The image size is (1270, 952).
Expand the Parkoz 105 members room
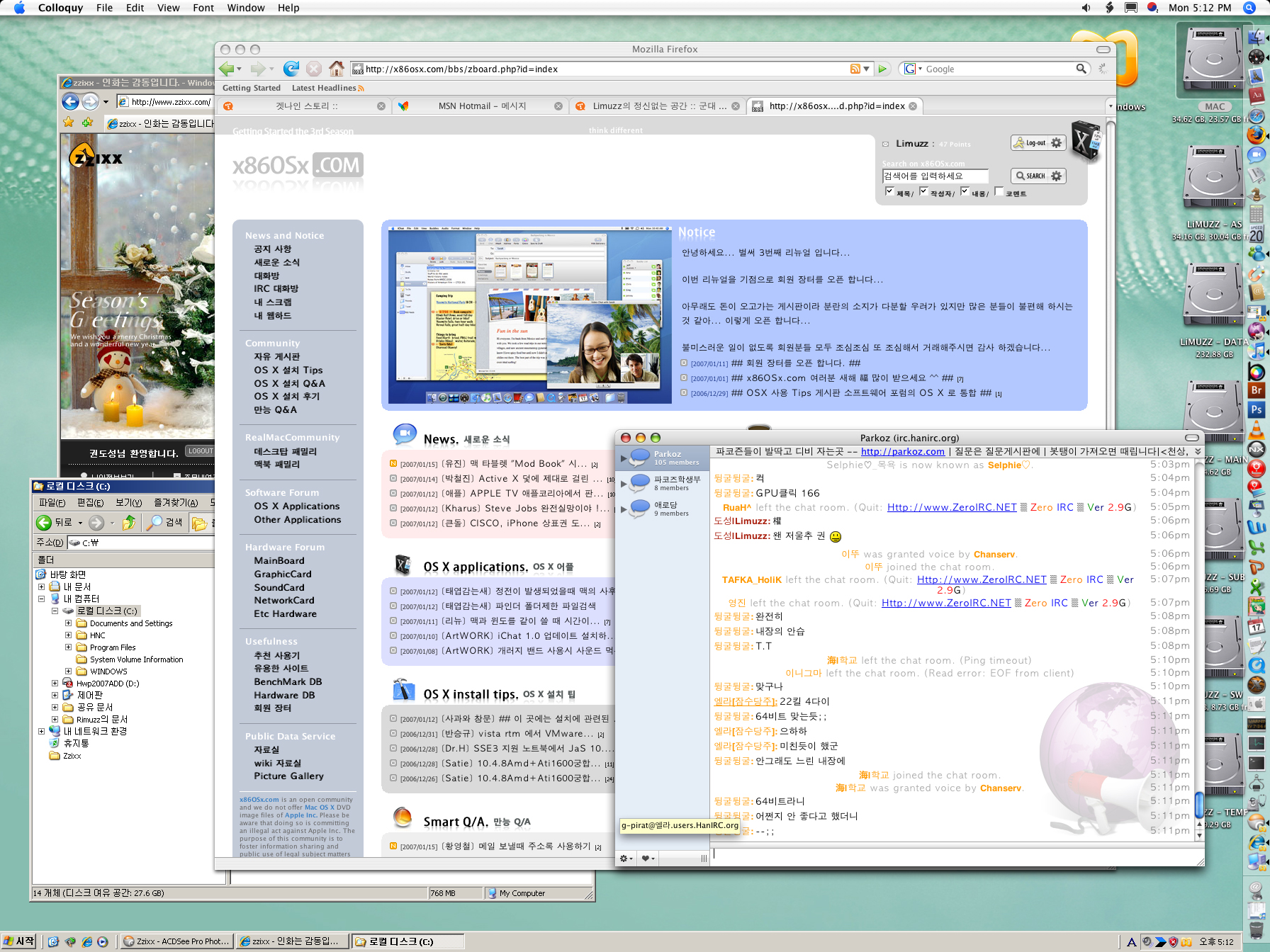624,458
